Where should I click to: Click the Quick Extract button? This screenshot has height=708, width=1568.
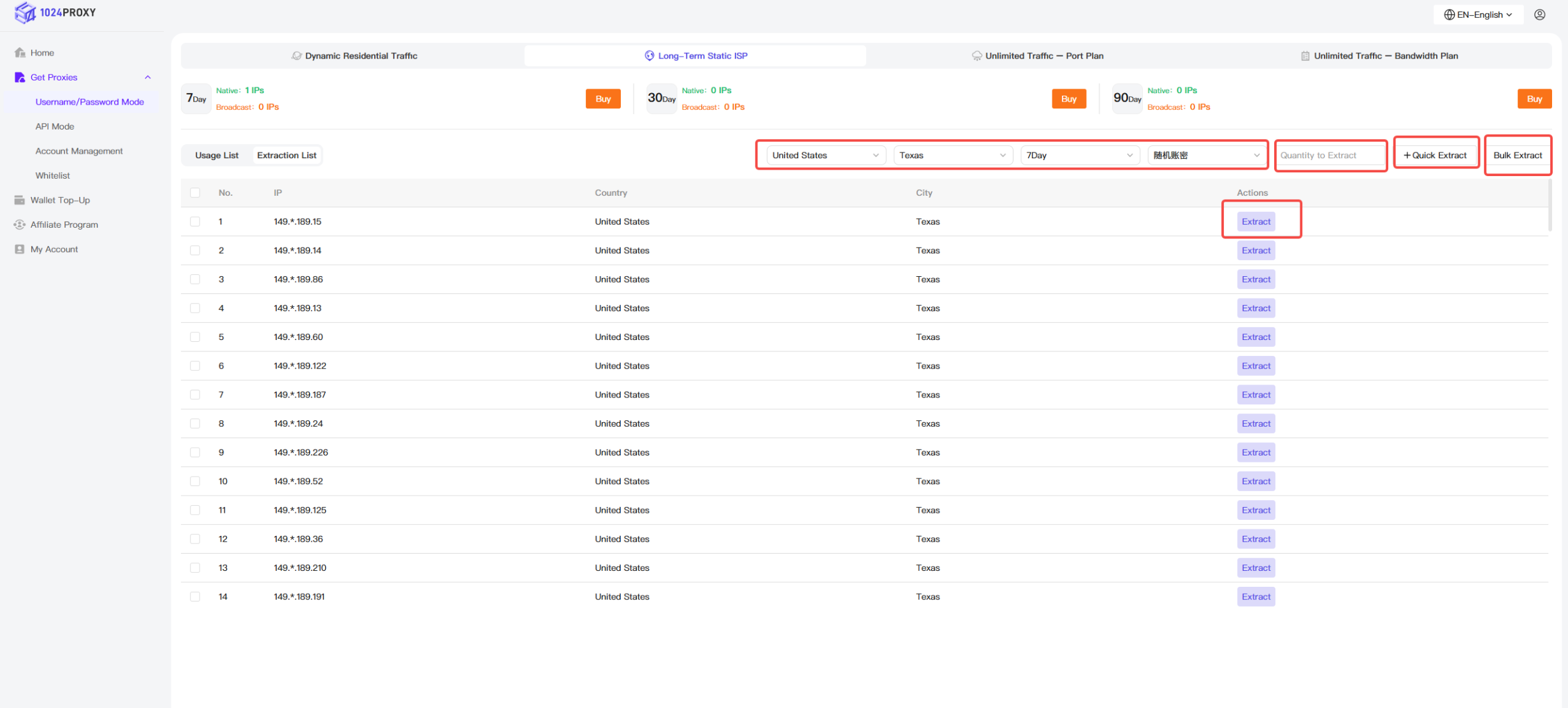tap(1435, 155)
